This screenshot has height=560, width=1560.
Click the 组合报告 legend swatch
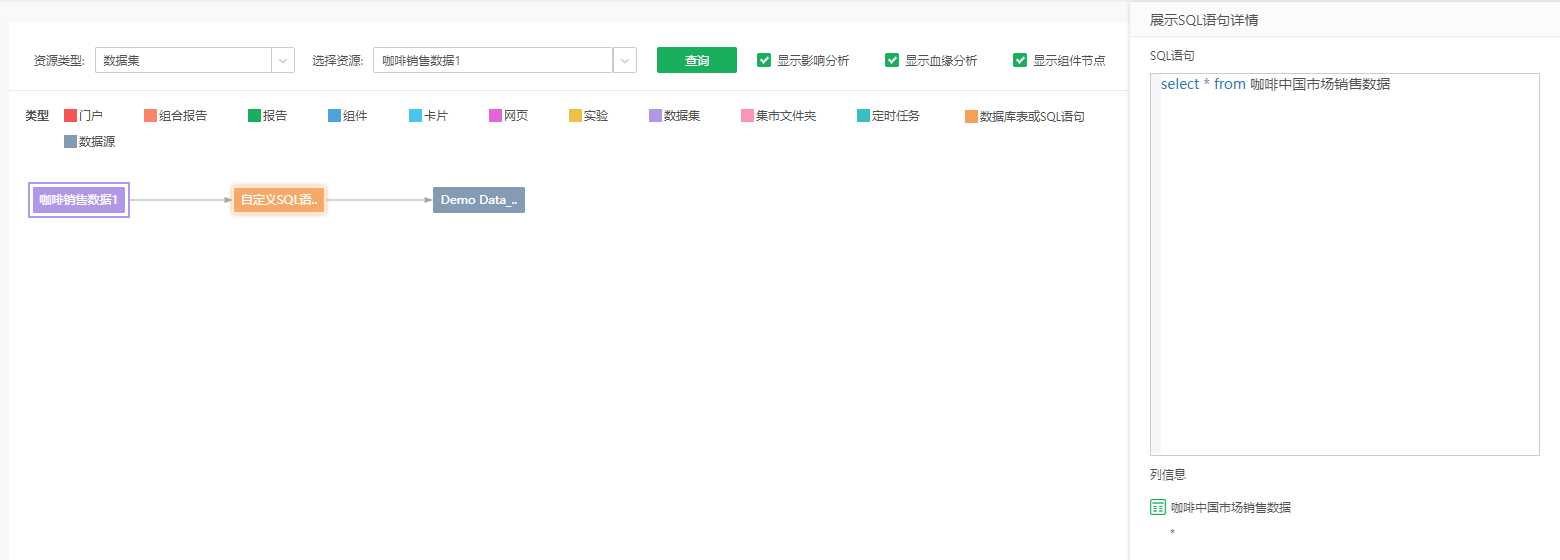(x=150, y=116)
